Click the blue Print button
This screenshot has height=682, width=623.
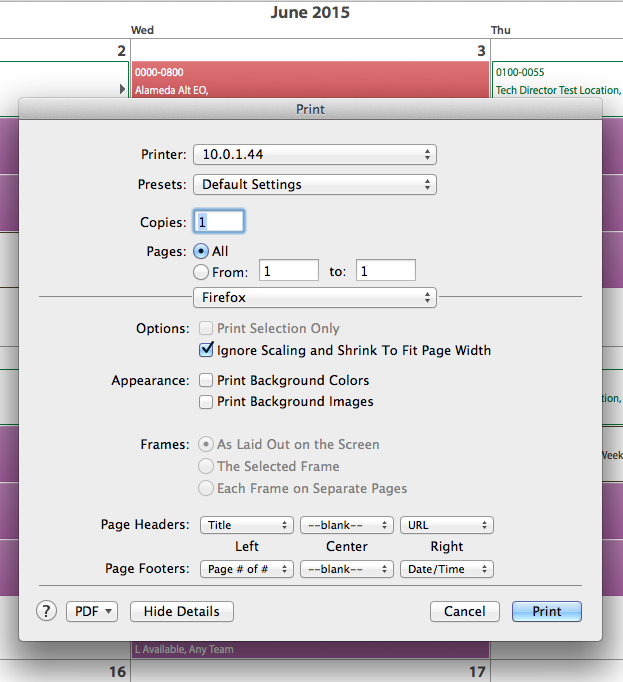[x=547, y=612]
